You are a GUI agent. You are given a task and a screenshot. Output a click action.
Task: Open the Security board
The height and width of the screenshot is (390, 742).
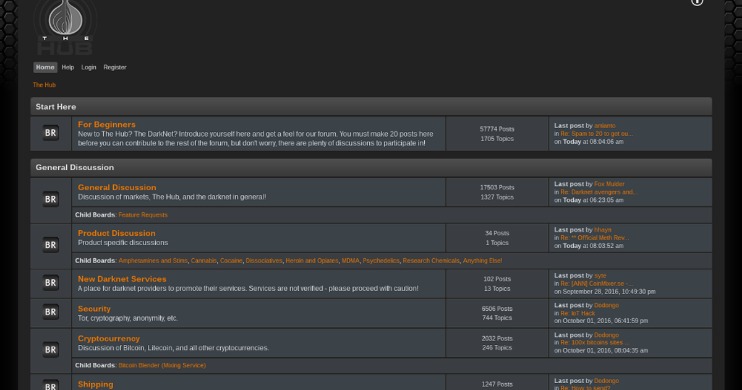pos(94,309)
